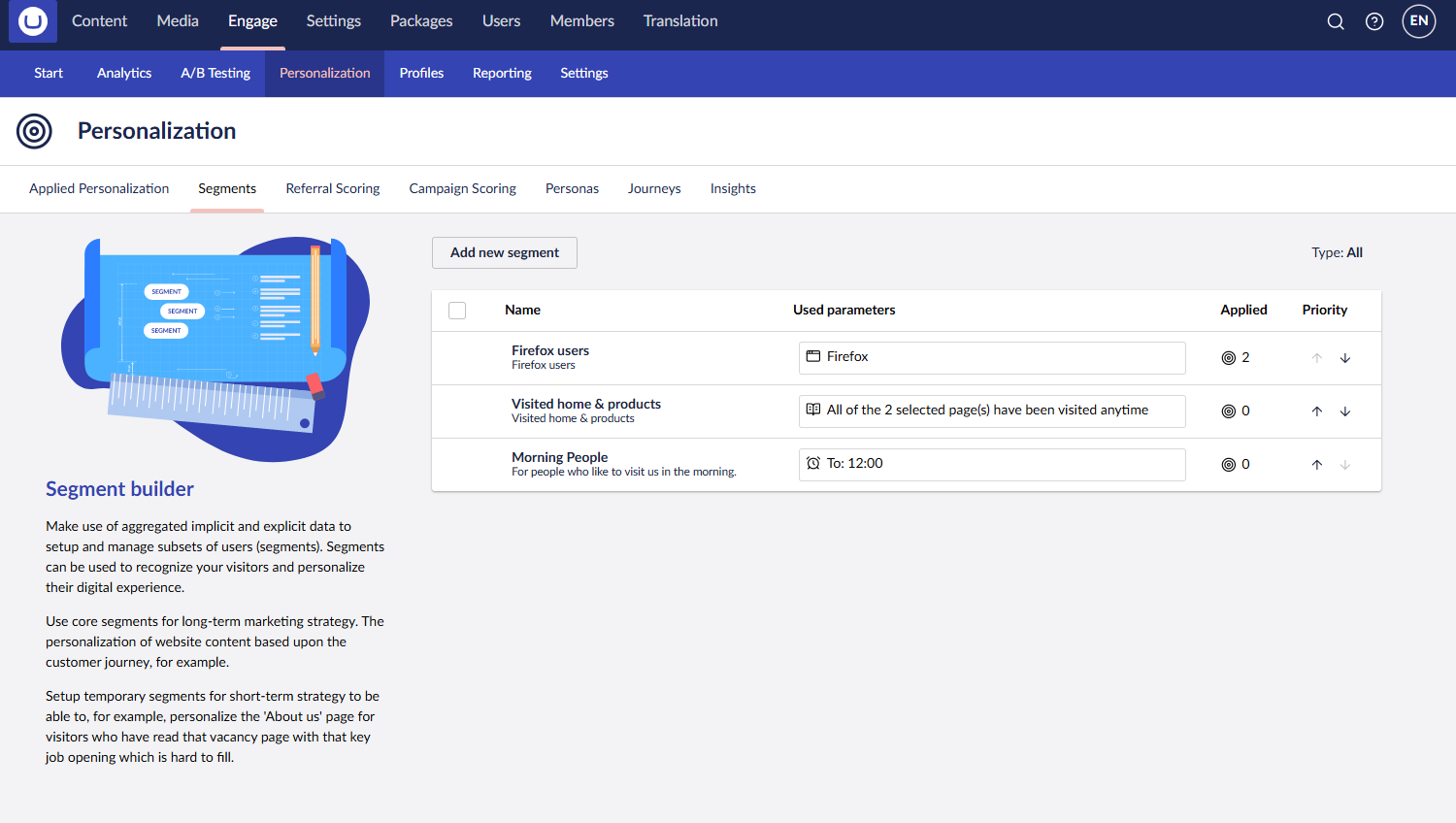Click the alarm clock icon on Morning People parameter
The height and width of the screenshot is (823, 1456).
(813, 463)
